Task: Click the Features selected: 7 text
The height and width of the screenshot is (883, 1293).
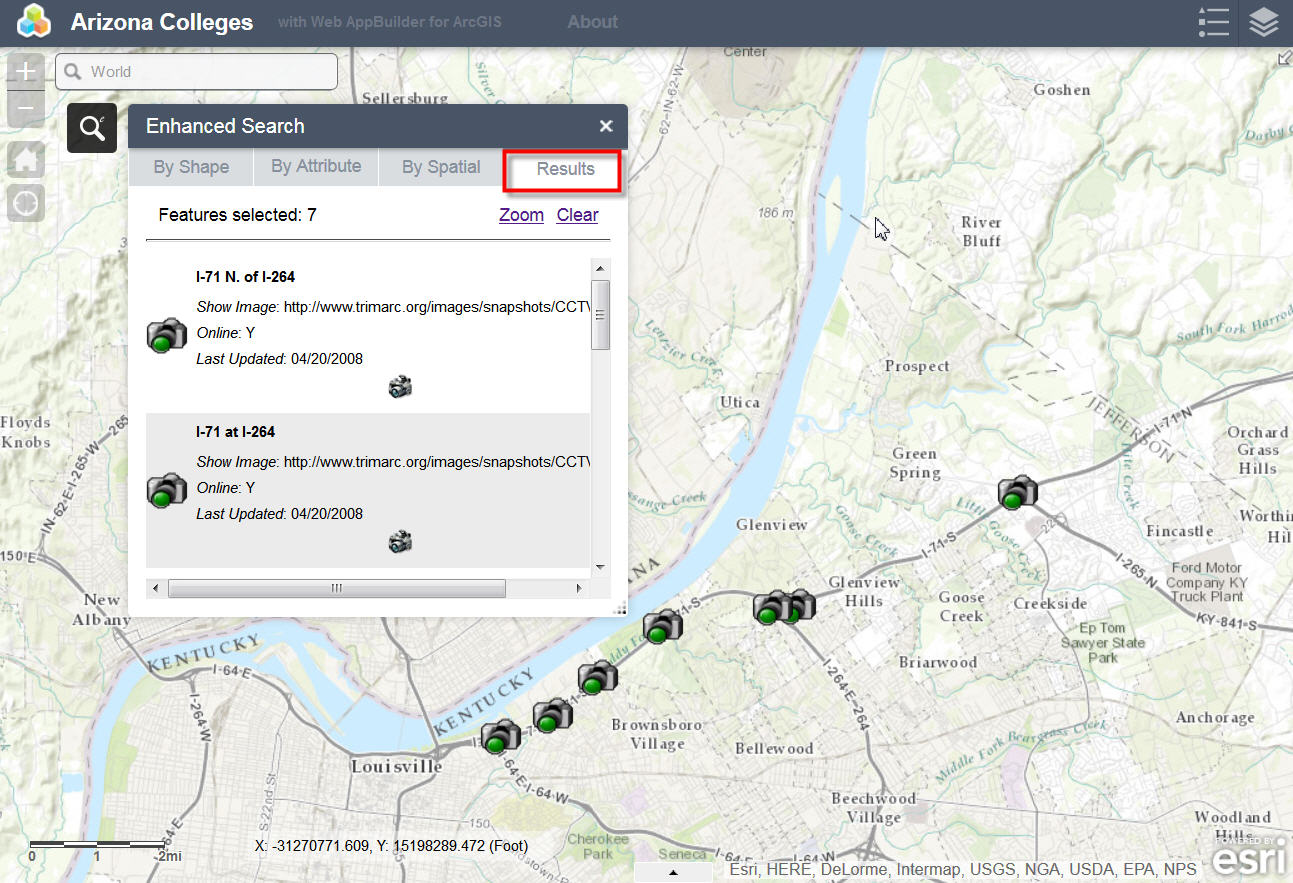Action: (x=237, y=215)
